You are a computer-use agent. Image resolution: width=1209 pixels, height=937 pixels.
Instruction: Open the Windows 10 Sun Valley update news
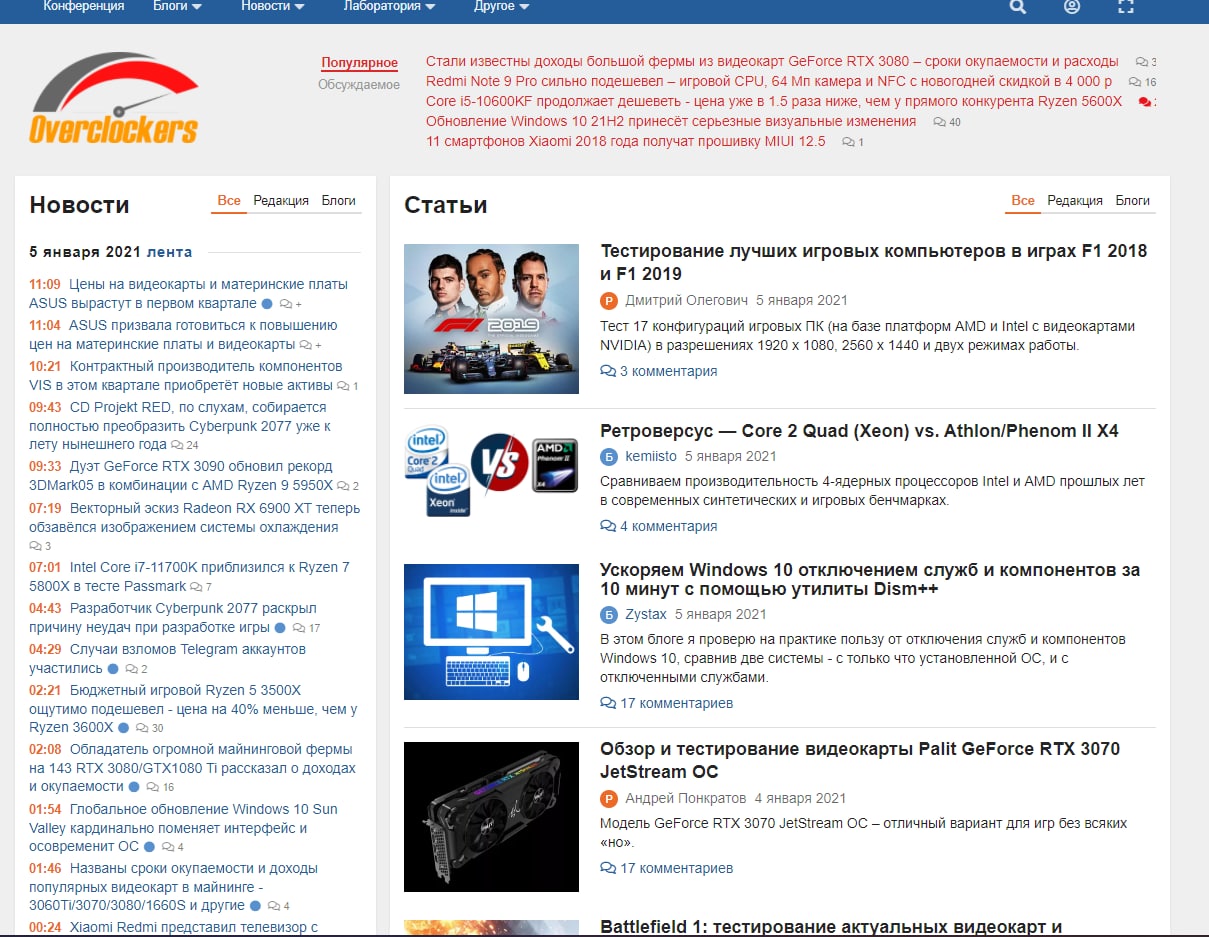point(183,828)
